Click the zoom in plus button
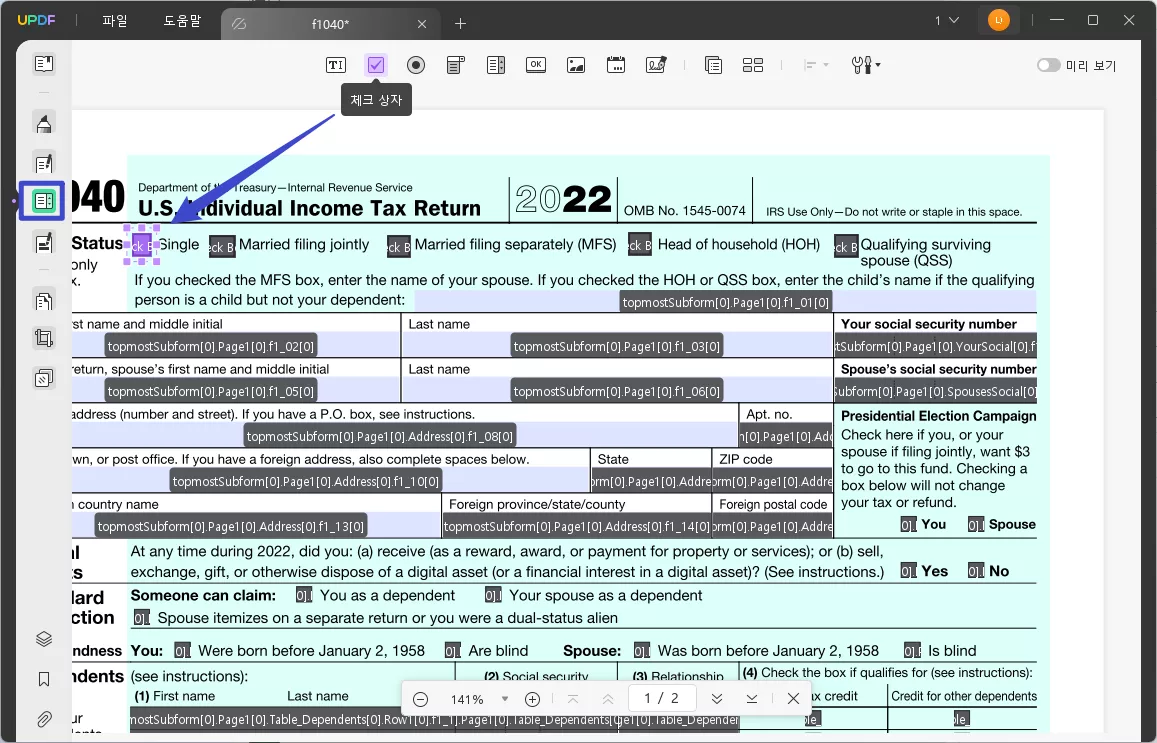The height and width of the screenshot is (743, 1157). [x=532, y=699]
